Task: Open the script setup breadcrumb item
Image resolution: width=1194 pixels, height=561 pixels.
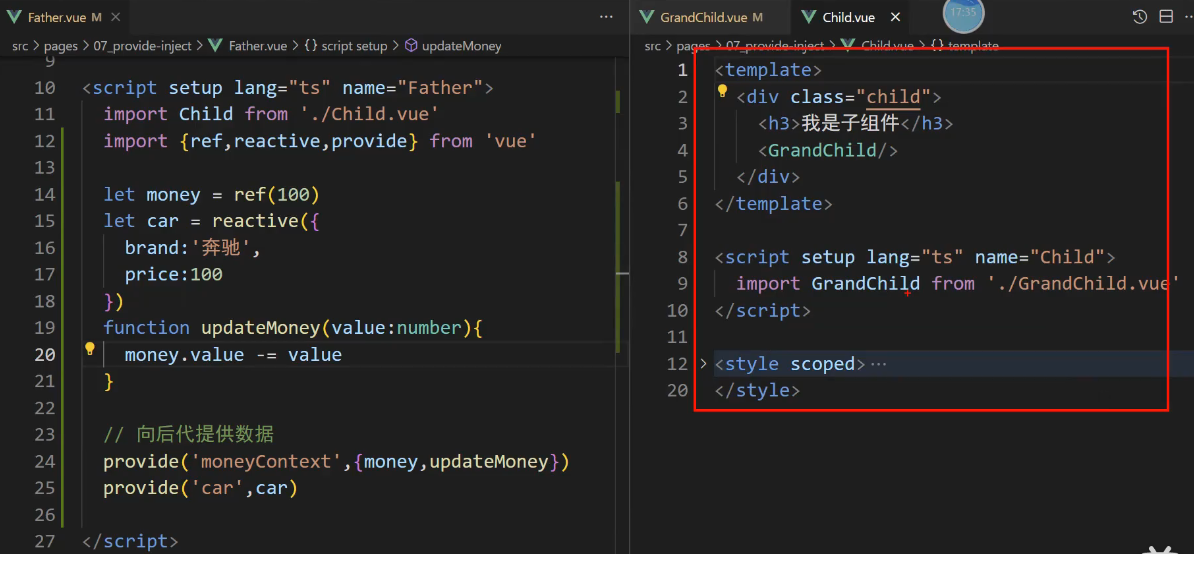Action: pos(346,46)
